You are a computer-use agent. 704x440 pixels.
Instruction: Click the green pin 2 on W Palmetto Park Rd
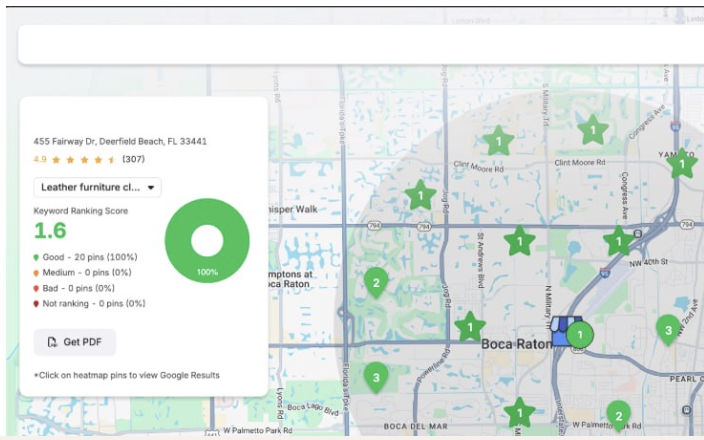point(619,416)
